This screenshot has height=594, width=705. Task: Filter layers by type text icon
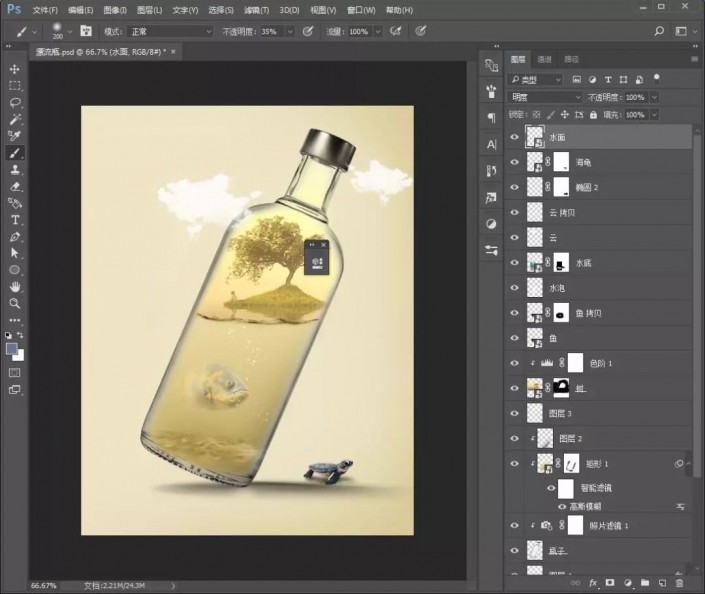point(608,80)
